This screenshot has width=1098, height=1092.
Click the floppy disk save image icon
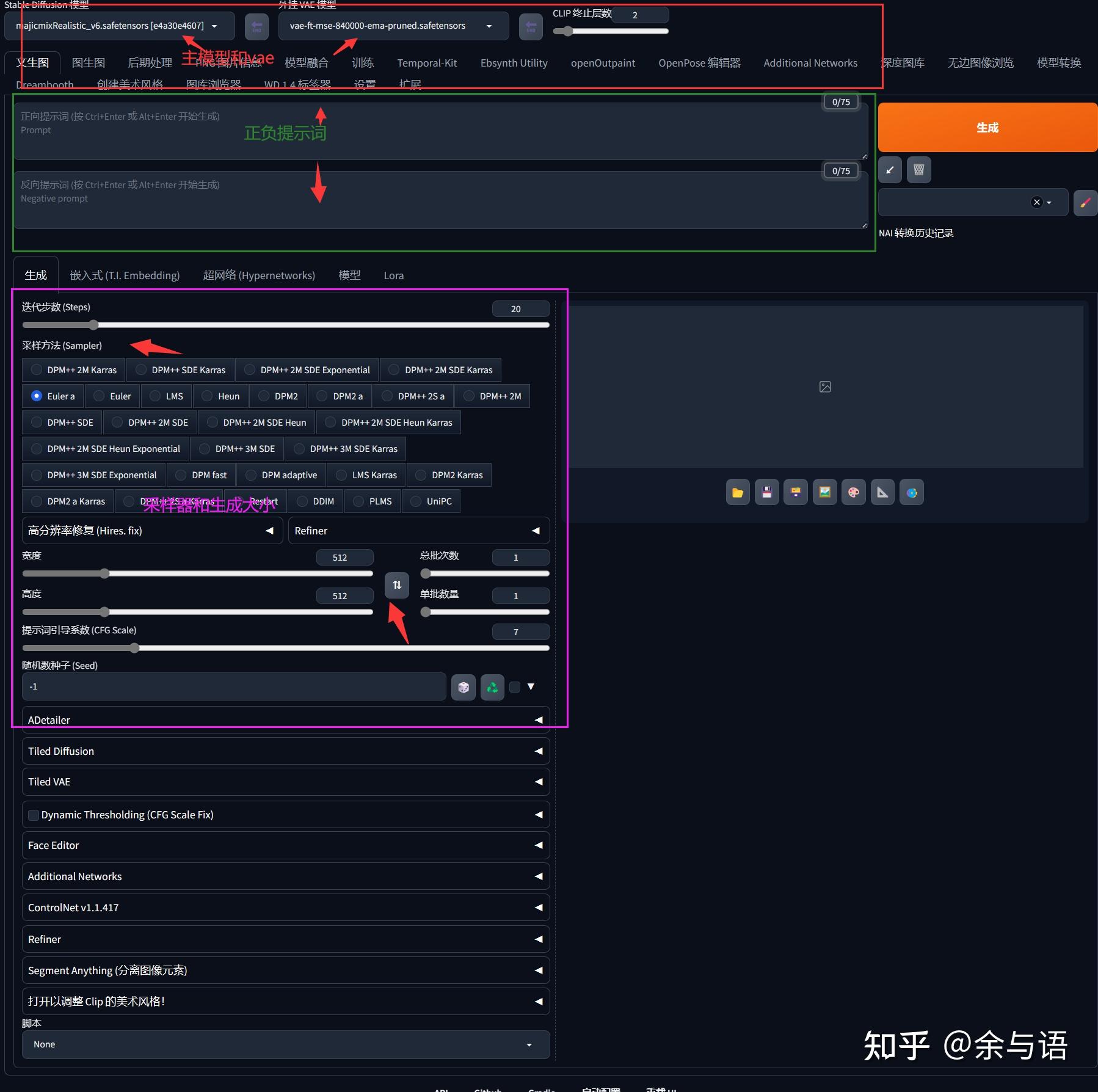point(766,492)
